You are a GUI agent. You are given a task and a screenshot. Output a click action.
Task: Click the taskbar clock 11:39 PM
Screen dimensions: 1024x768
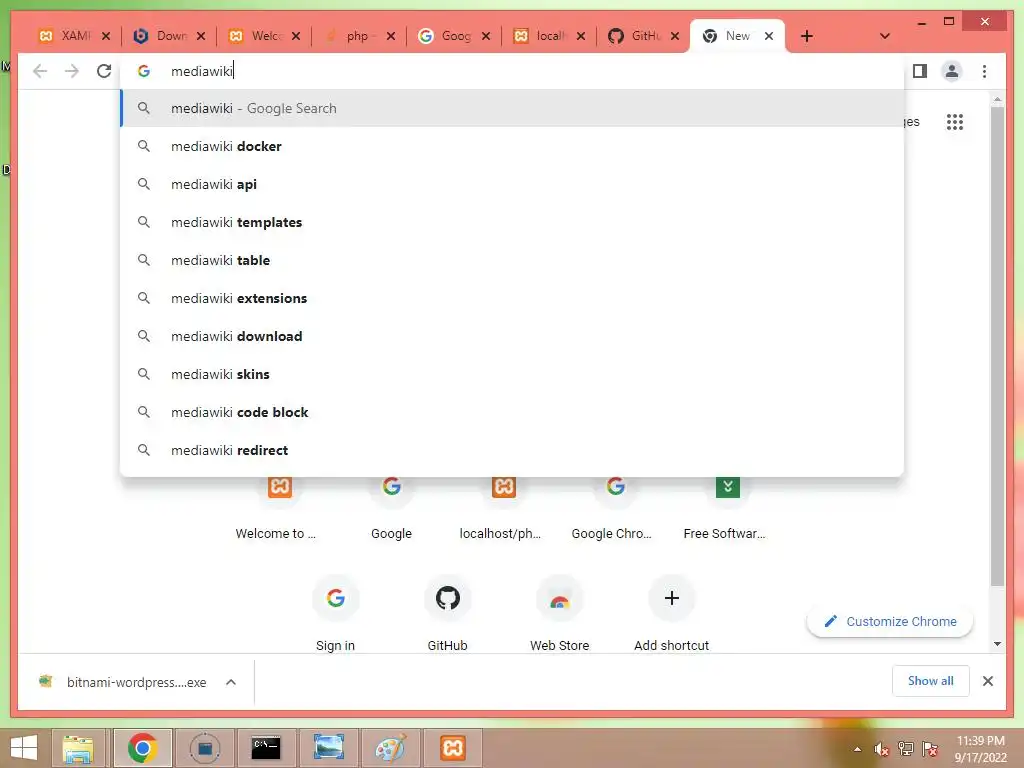coord(980,749)
